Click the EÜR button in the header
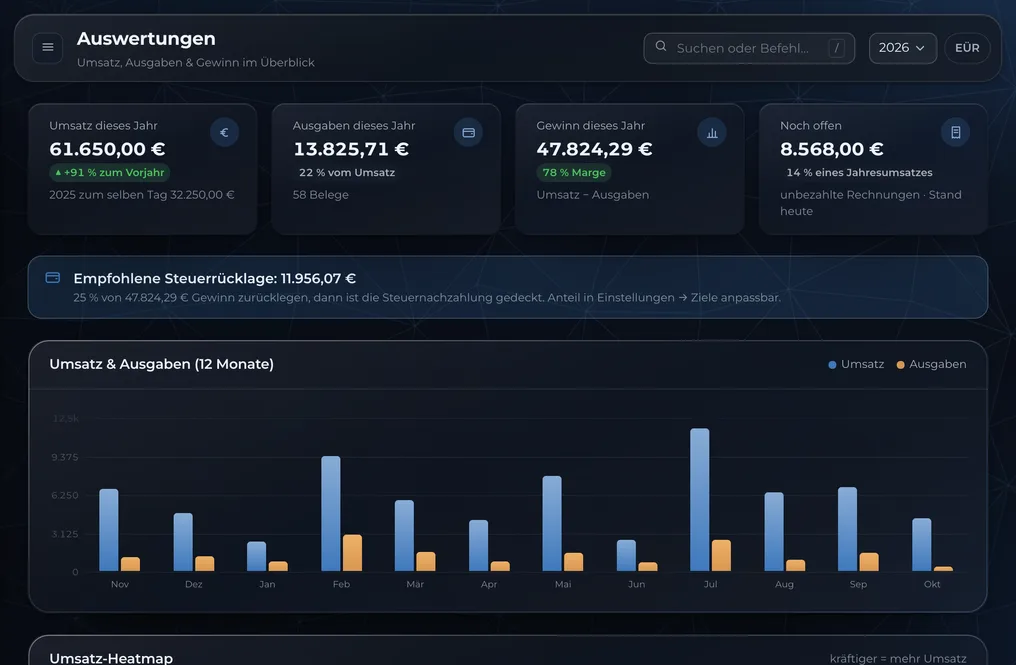The width and height of the screenshot is (1016, 665). pos(967,48)
